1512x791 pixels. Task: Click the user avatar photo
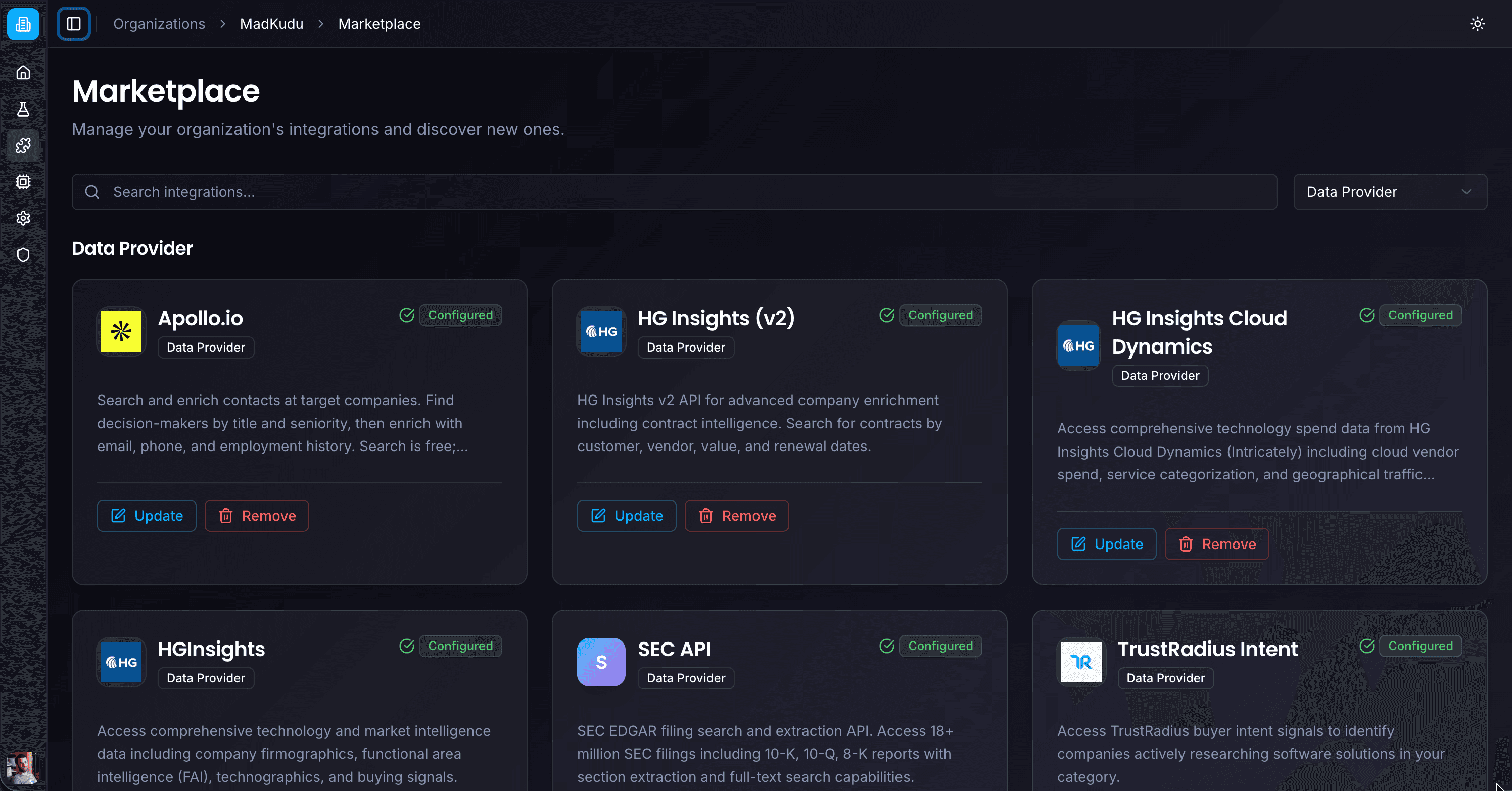tap(22, 768)
